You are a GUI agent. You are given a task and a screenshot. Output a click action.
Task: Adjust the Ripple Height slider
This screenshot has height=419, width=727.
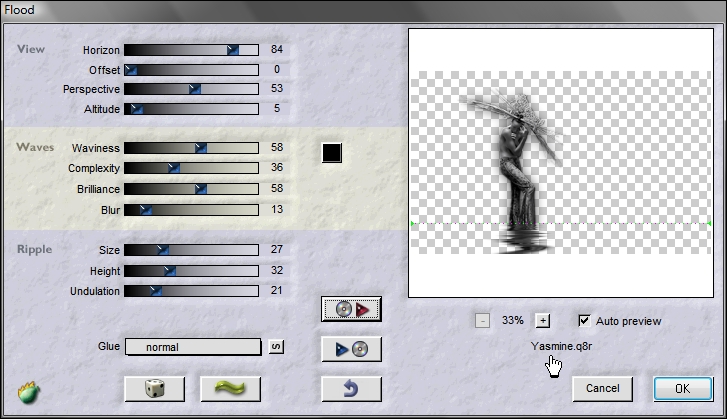pos(191,271)
